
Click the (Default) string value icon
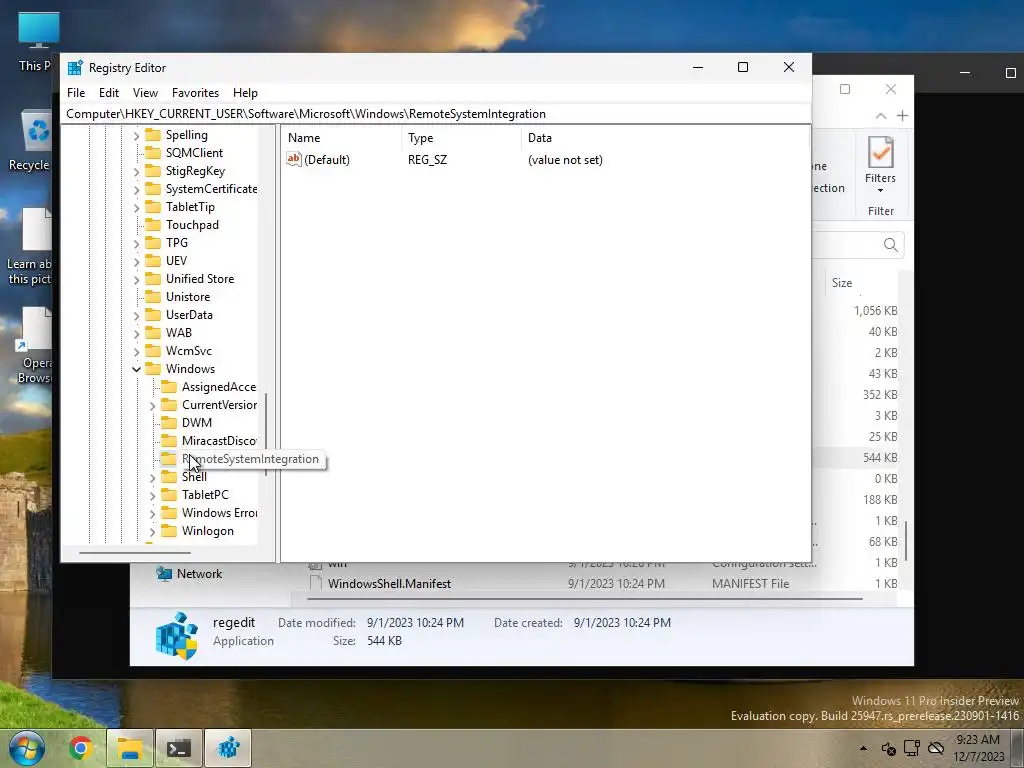point(294,159)
